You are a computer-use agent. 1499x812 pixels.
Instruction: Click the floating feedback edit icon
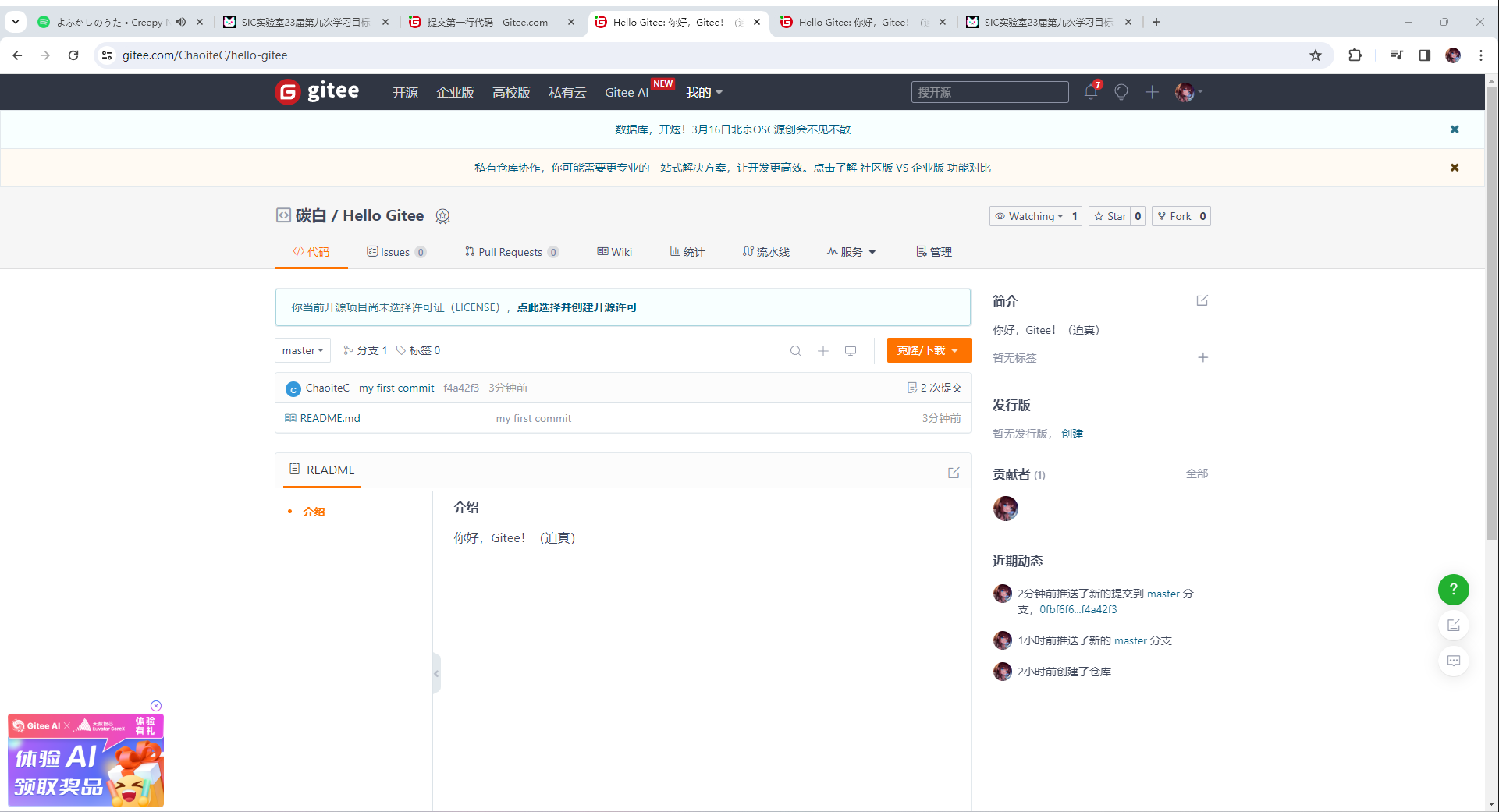pyautogui.click(x=1454, y=626)
